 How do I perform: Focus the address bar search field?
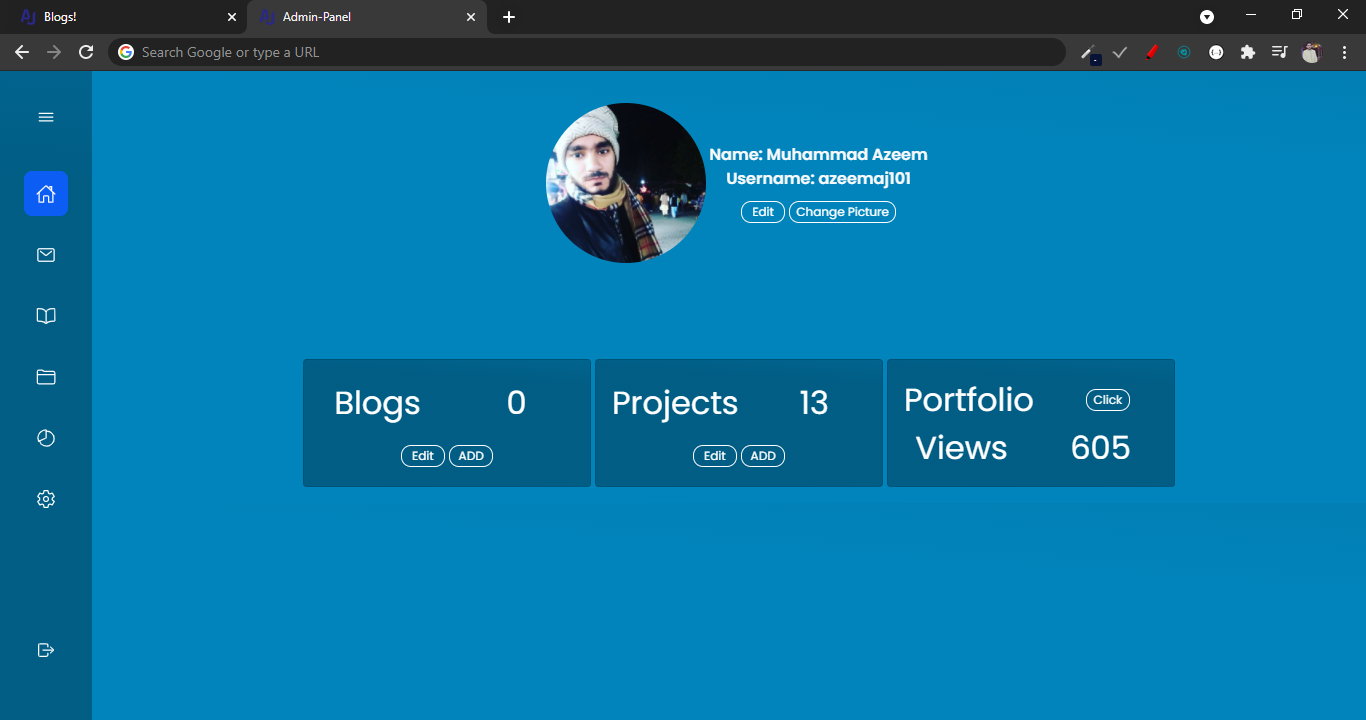click(587, 52)
